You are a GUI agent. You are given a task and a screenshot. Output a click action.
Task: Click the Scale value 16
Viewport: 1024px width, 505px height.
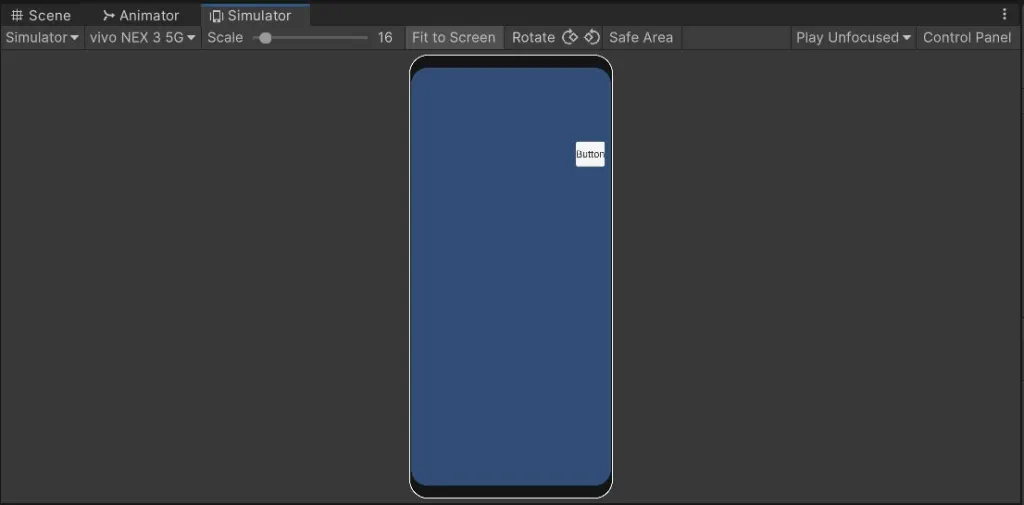[385, 38]
